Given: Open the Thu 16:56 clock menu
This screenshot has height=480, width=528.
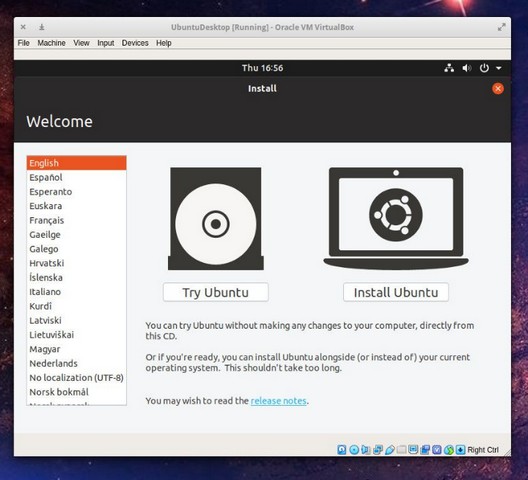Looking at the screenshot, I should [262, 68].
